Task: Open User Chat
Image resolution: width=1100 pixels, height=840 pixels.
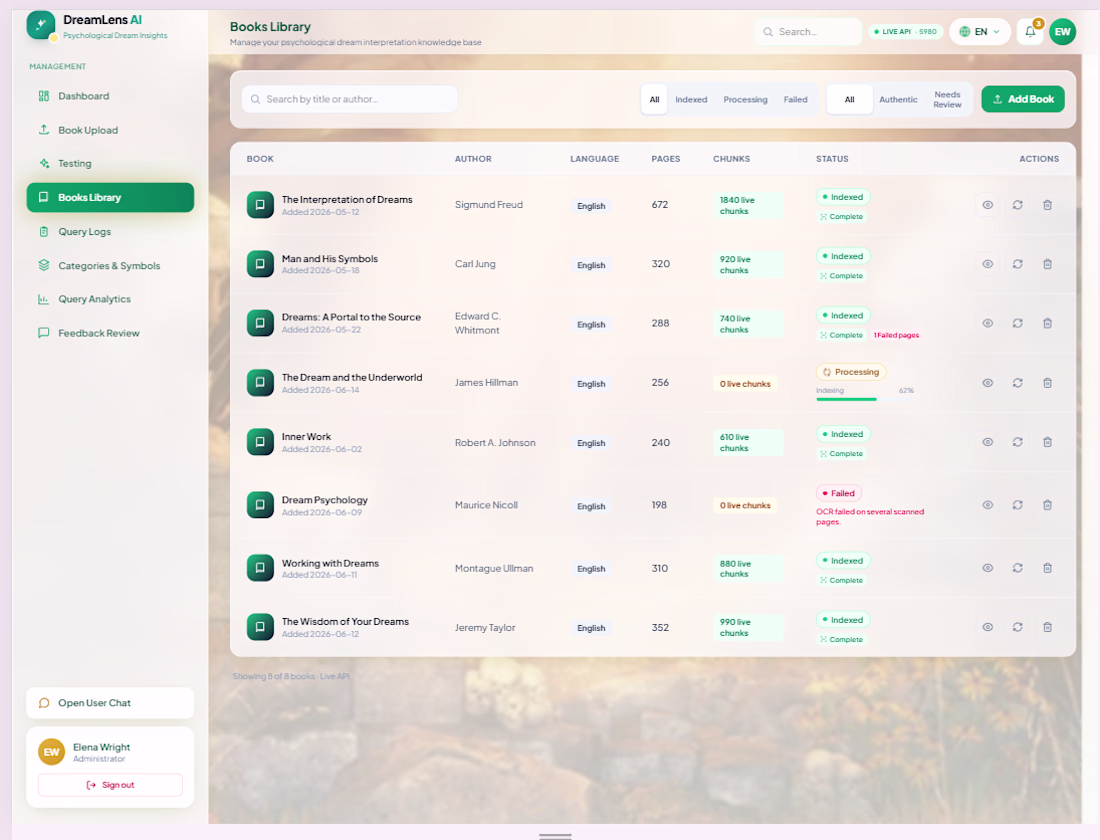Action: point(110,702)
